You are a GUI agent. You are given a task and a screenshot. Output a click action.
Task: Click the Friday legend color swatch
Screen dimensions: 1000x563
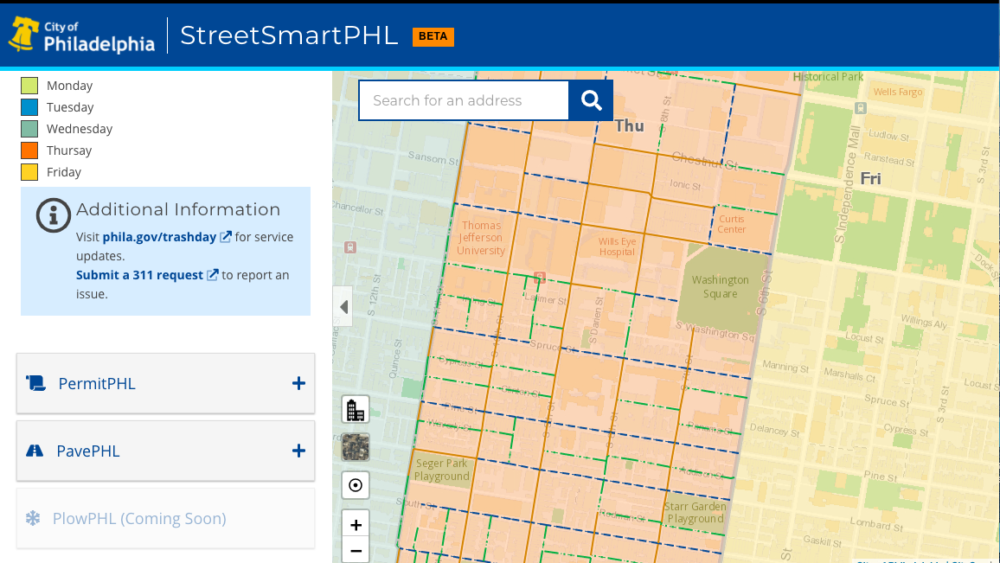[x=29, y=172]
